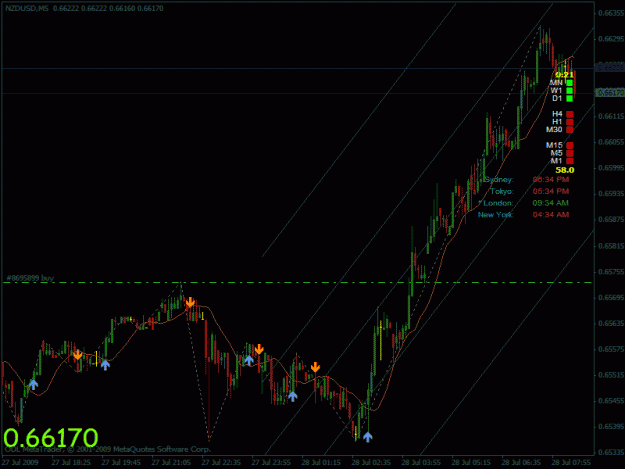625x469 pixels.
Task: Click the M1 timeframe red indicator square
Action: point(570,161)
